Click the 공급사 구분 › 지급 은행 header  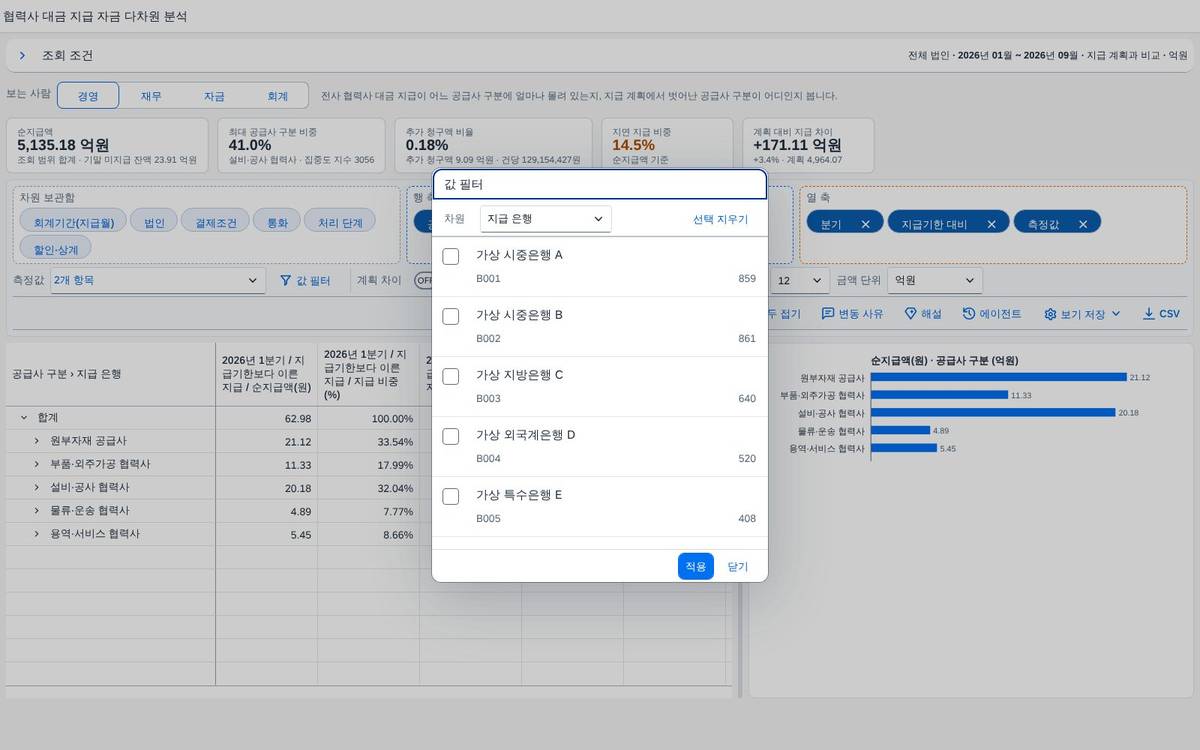tap(110, 374)
